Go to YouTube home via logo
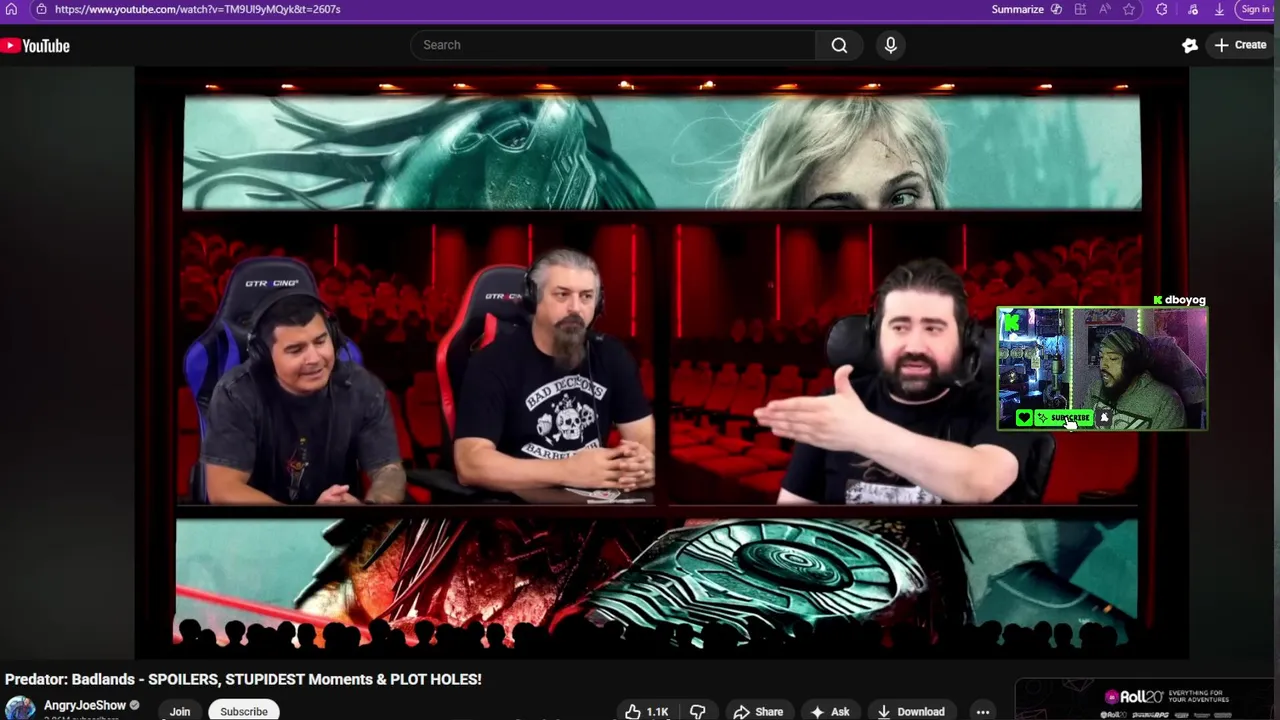The height and width of the screenshot is (720, 1280). [35, 45]
